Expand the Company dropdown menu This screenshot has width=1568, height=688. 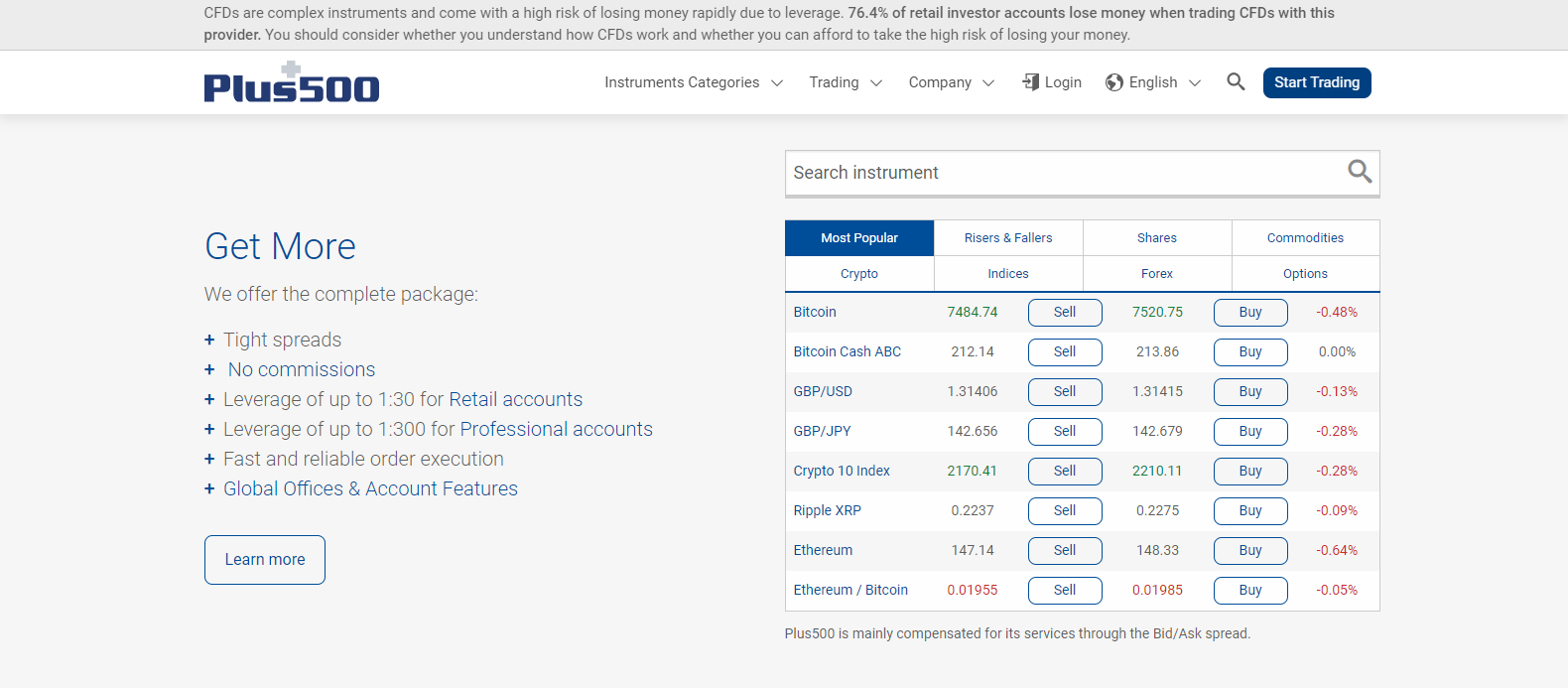(951, 82)
